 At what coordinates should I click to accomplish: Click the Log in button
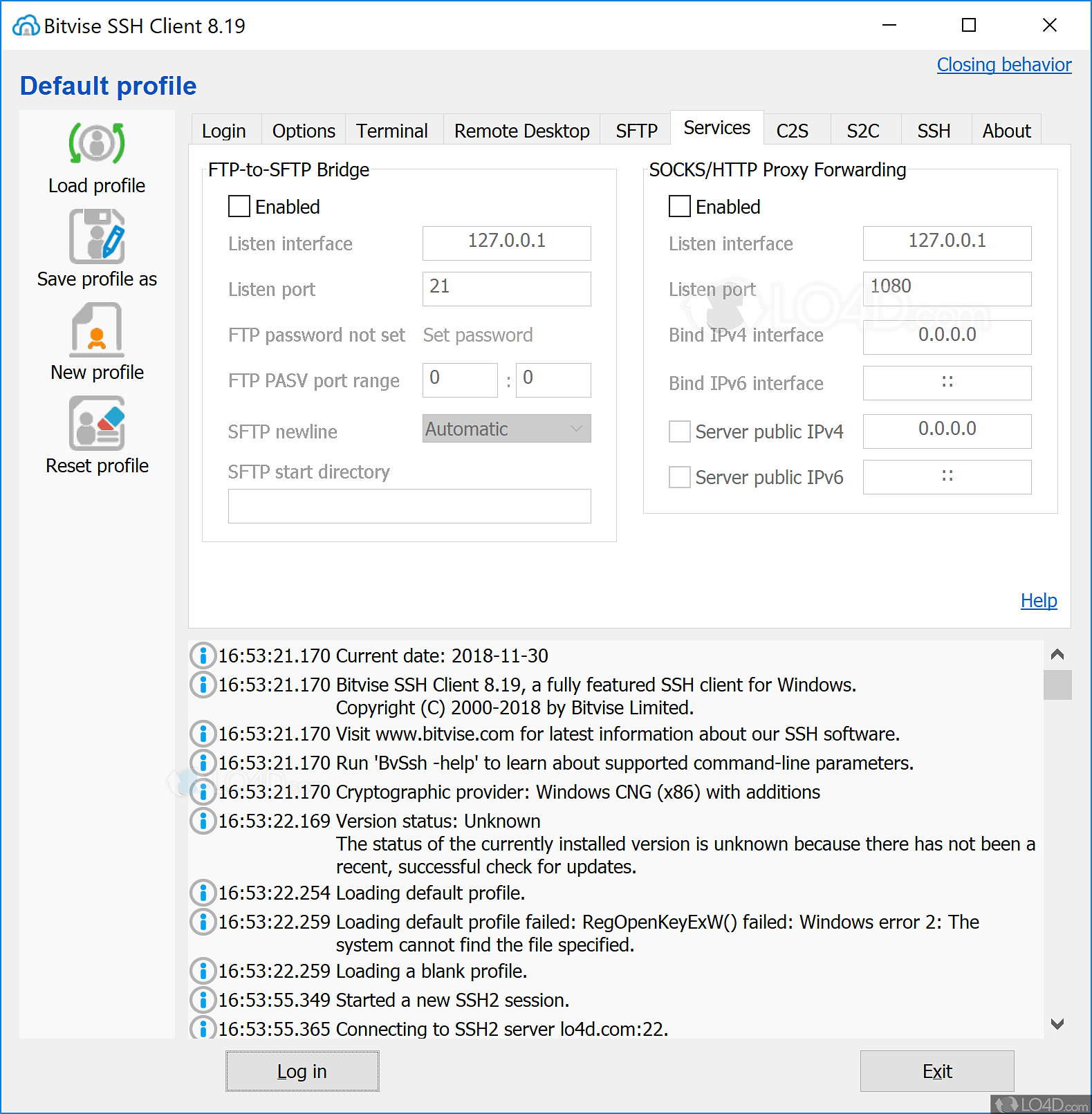tap(302, 1071)
